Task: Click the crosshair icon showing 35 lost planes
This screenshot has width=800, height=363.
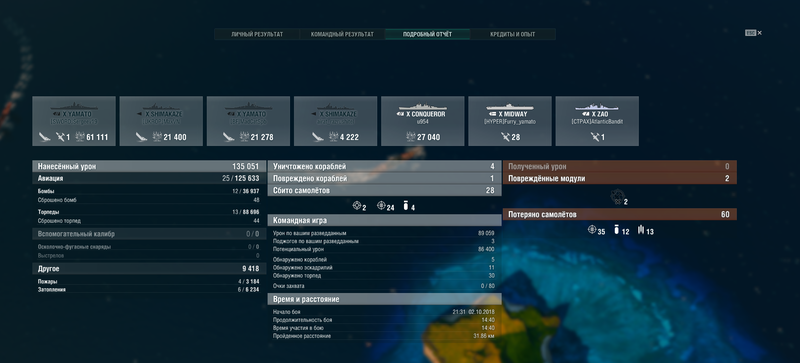Action: [592, 230]
